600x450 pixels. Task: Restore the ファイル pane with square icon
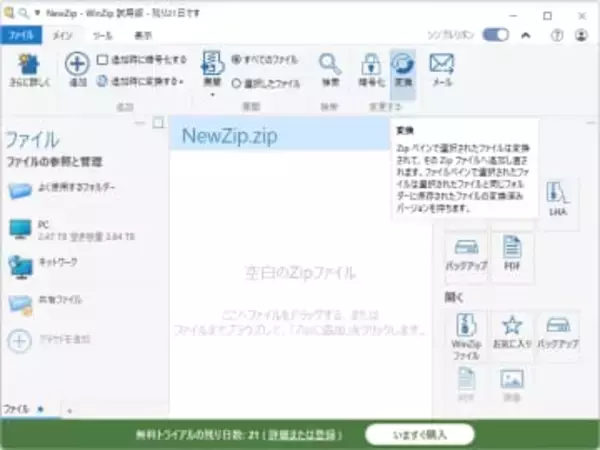(x=158, y=123)
